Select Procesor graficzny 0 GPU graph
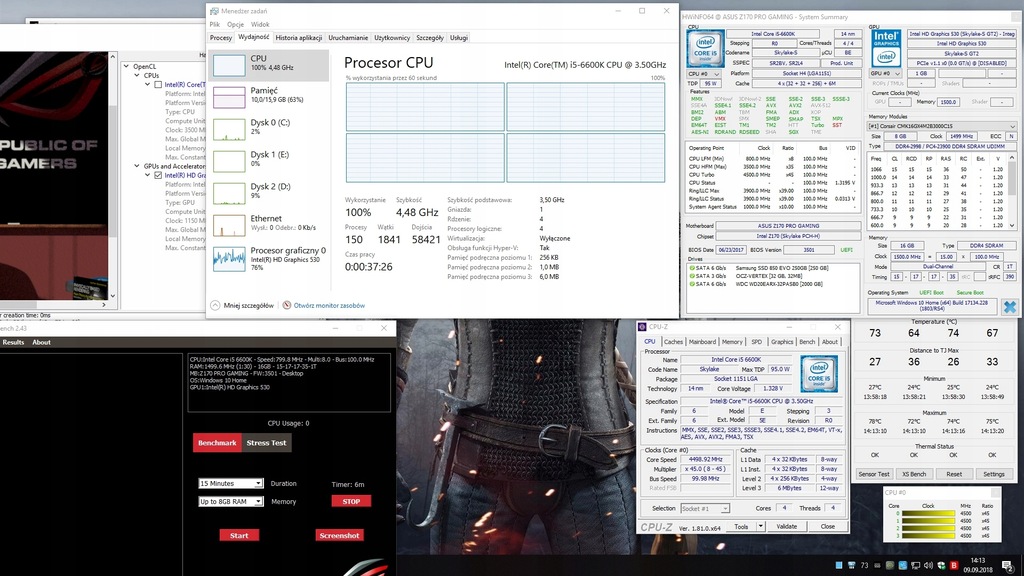Image resolution: width=1024 pixels, height=576 pixels. (x=229, y=258)
